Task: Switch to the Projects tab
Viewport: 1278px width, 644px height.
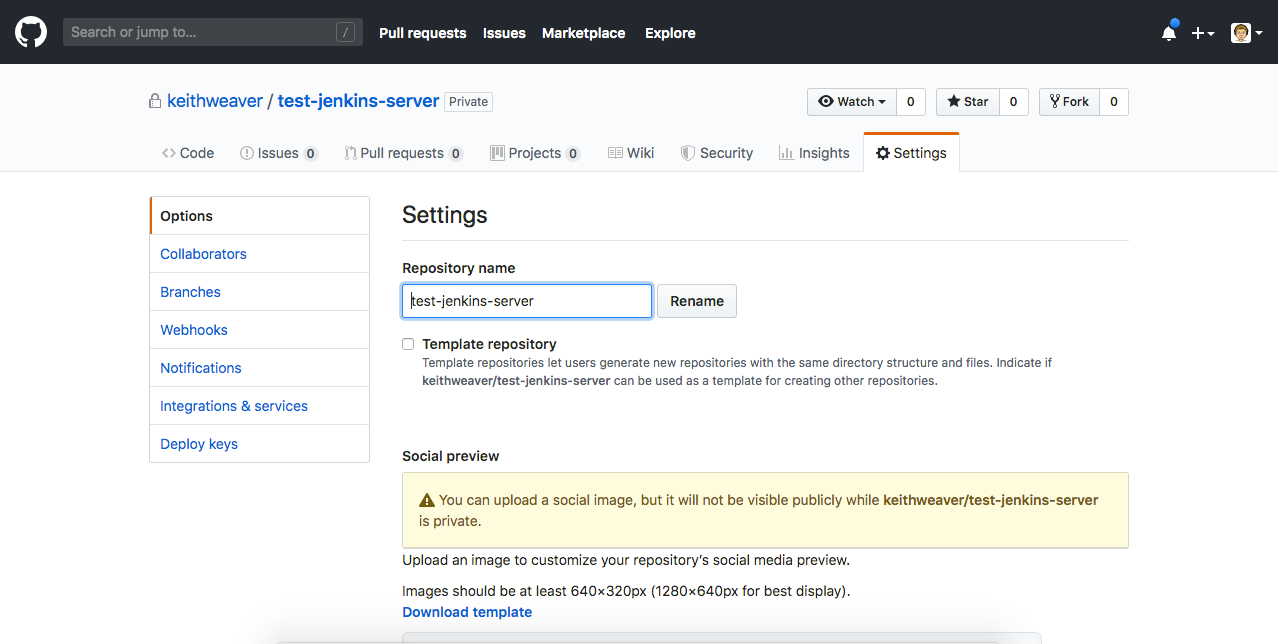Action: click(x=534, y=153)
